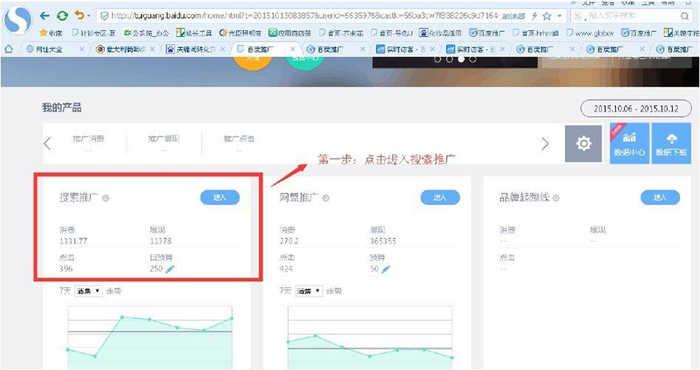Viewport: 700px width, 370px height.
Task: Open the 数据下载 cloud tile
Action: [671, 144]
